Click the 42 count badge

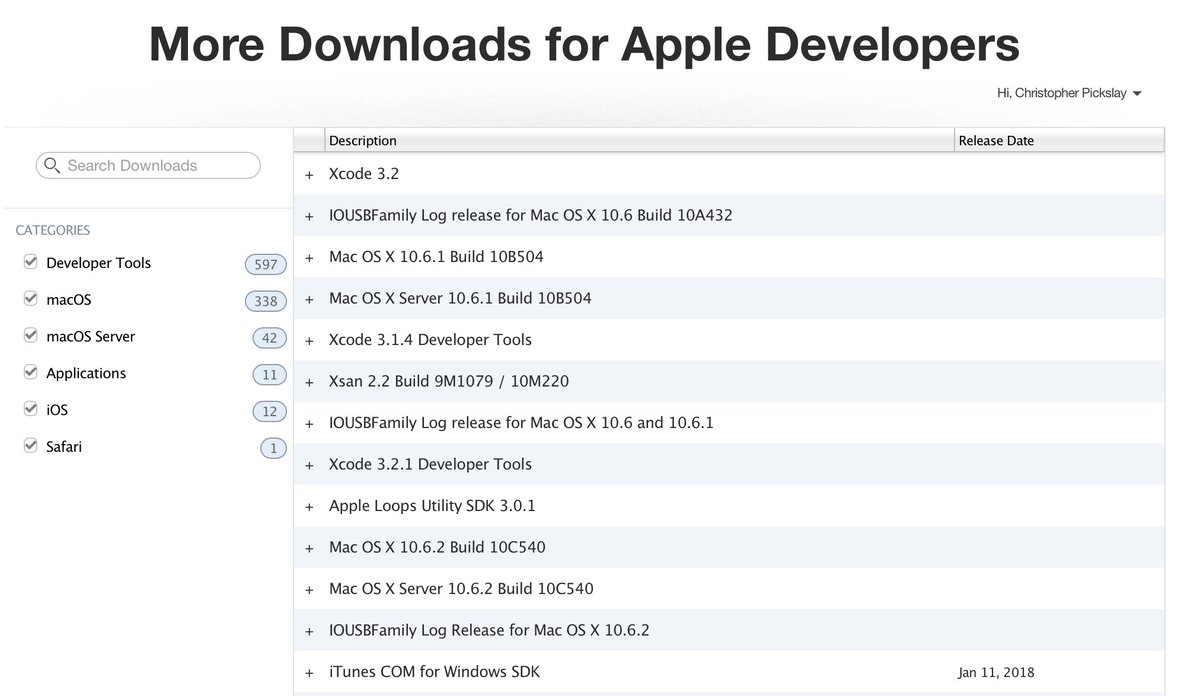(x=269, y=338)
